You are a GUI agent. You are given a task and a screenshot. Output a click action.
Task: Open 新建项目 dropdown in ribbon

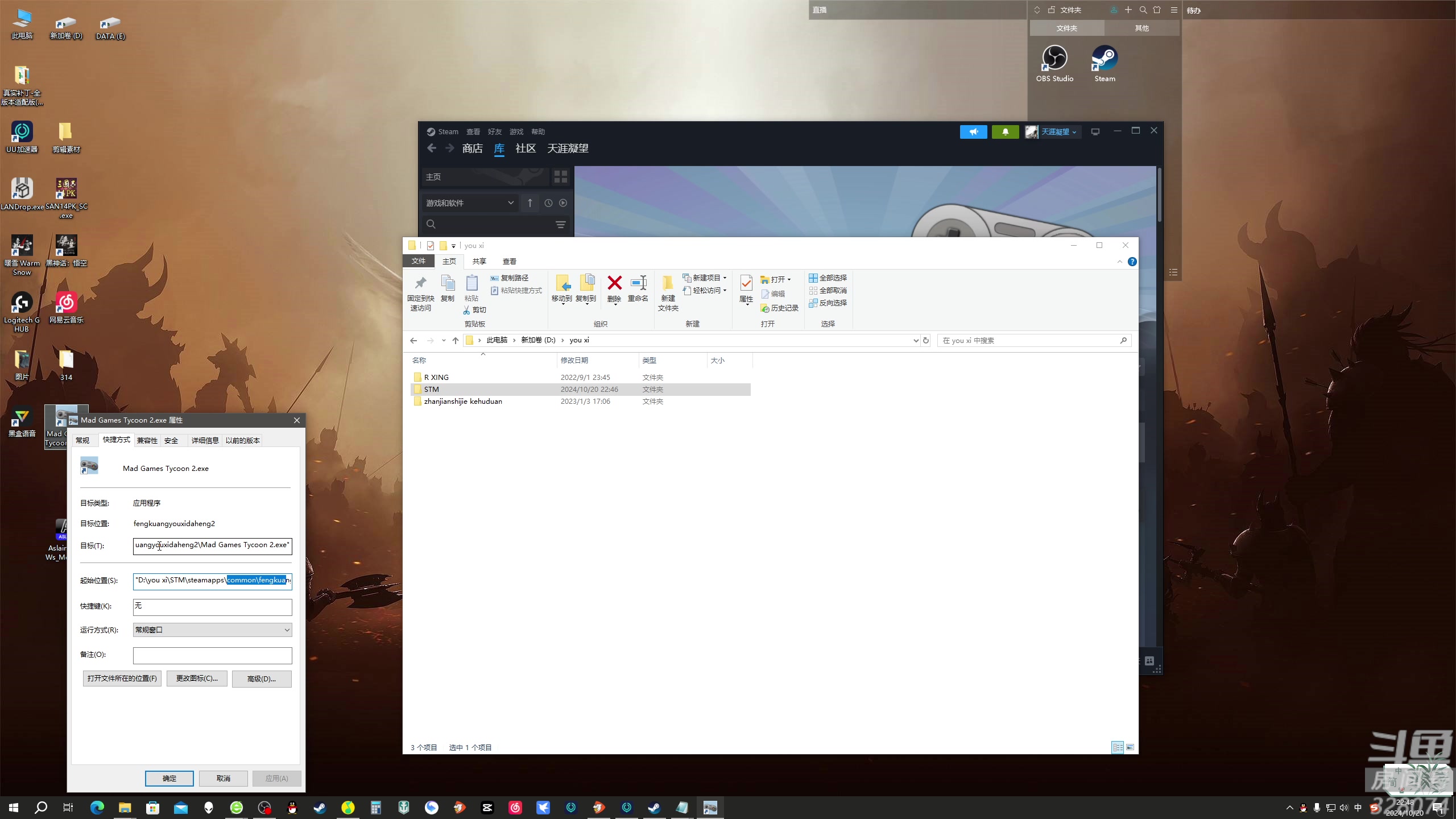tap(705, 278)
